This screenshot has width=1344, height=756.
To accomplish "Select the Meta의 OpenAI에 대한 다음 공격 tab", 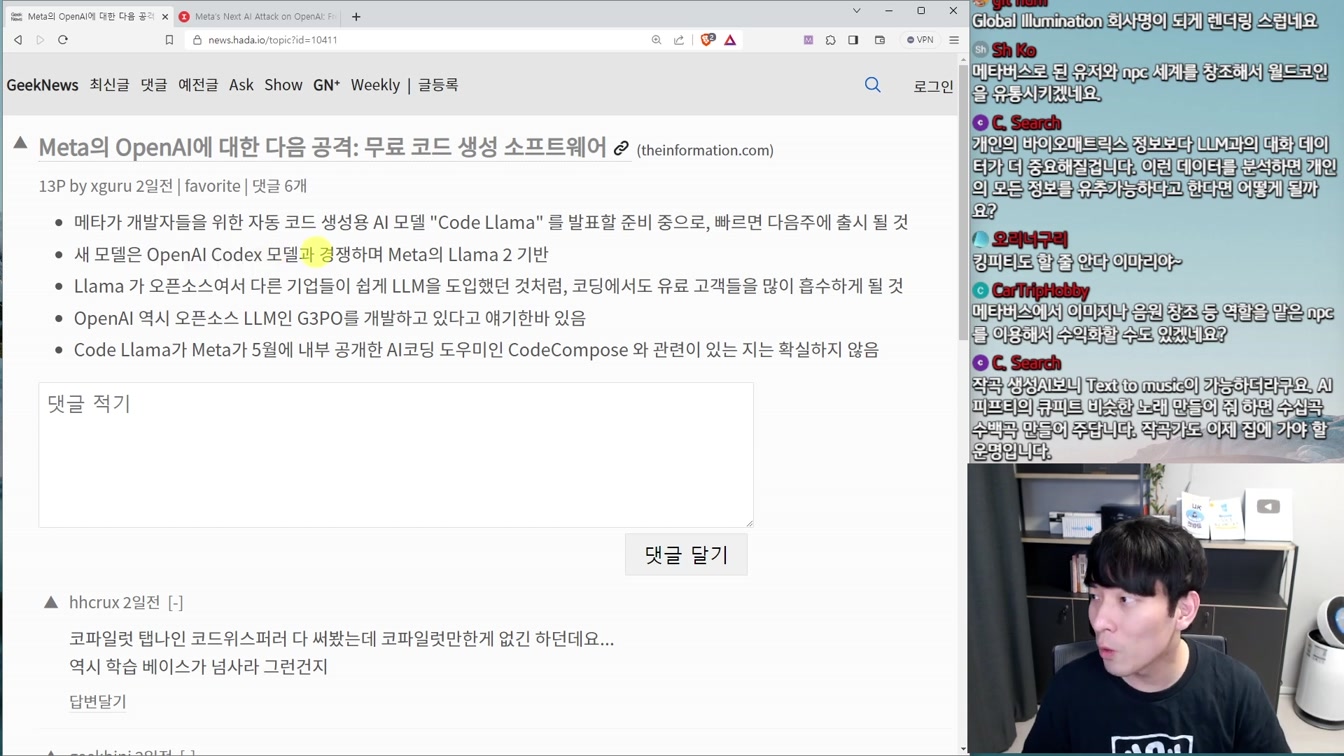I will click(88, 17).
